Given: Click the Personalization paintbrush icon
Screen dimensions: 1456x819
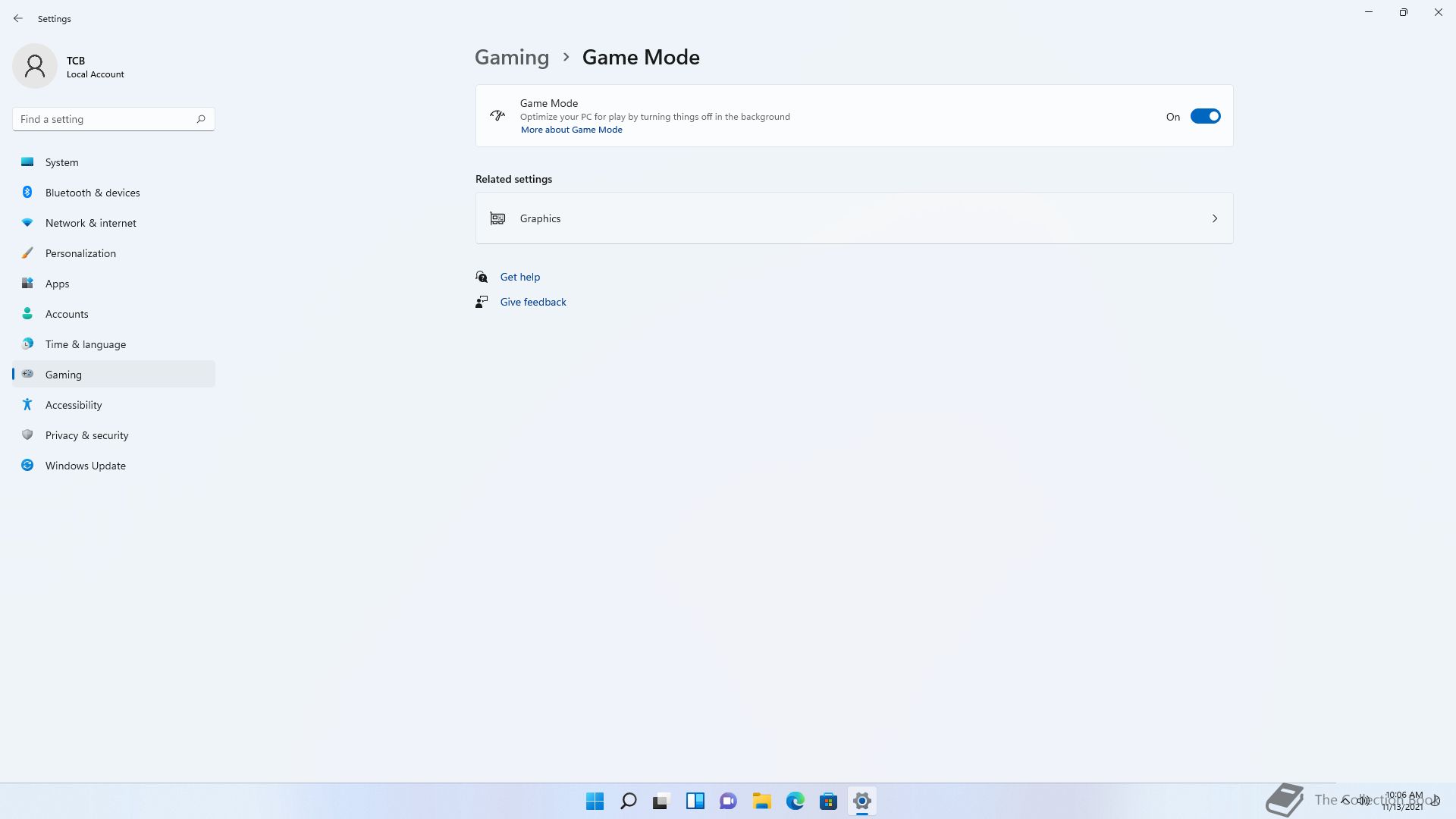Looking at the screenshot, I should pyautogui.click(x=27, y=253).
